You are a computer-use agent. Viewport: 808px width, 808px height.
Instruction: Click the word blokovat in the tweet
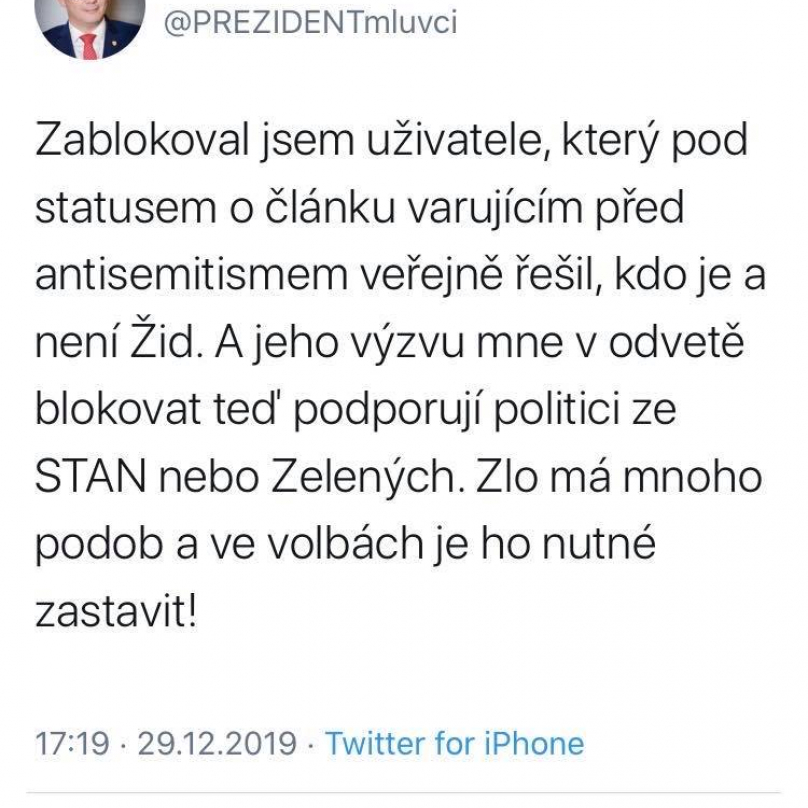118,409
